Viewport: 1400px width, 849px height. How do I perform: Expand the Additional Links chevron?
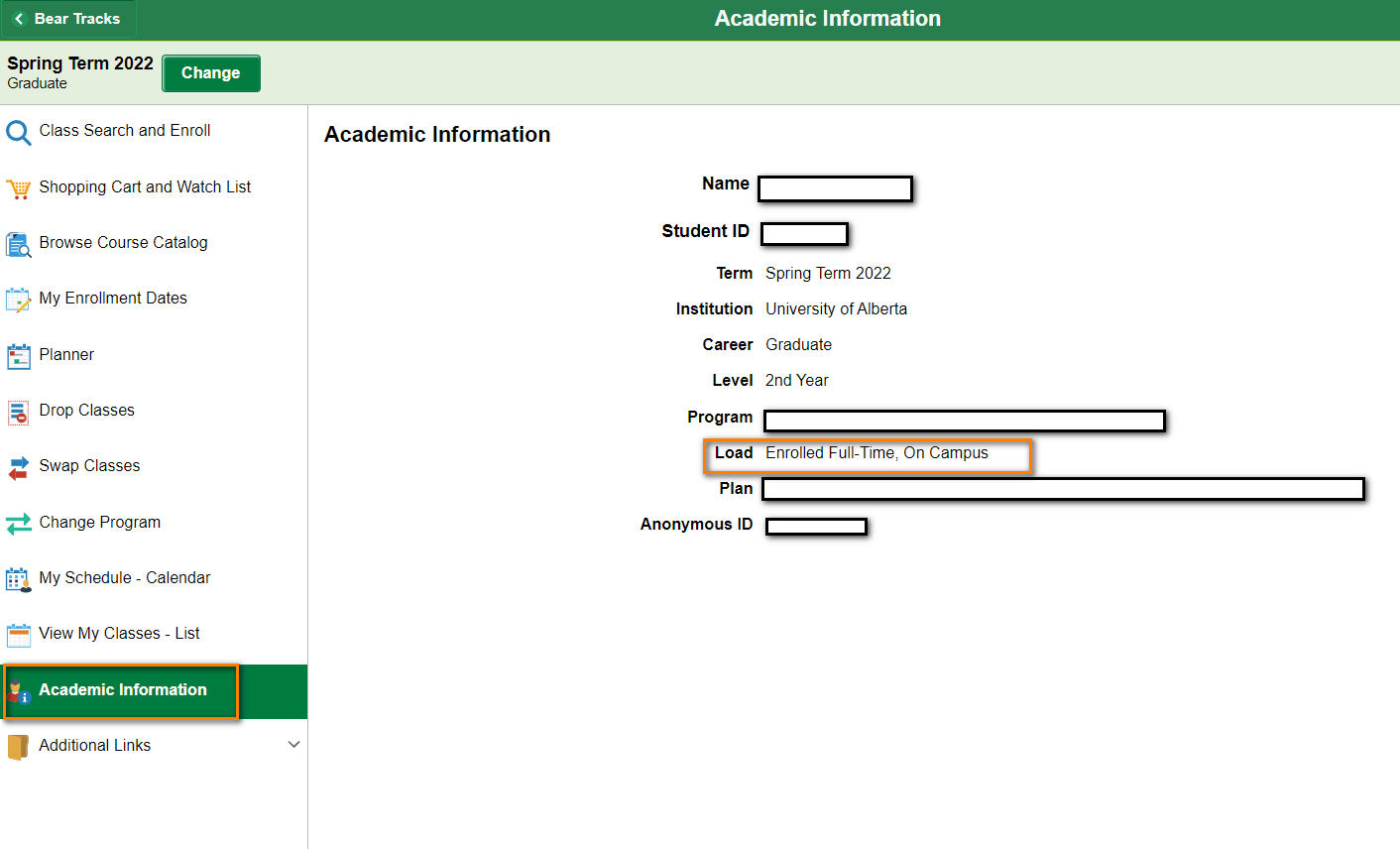click(x=293, y=745)
